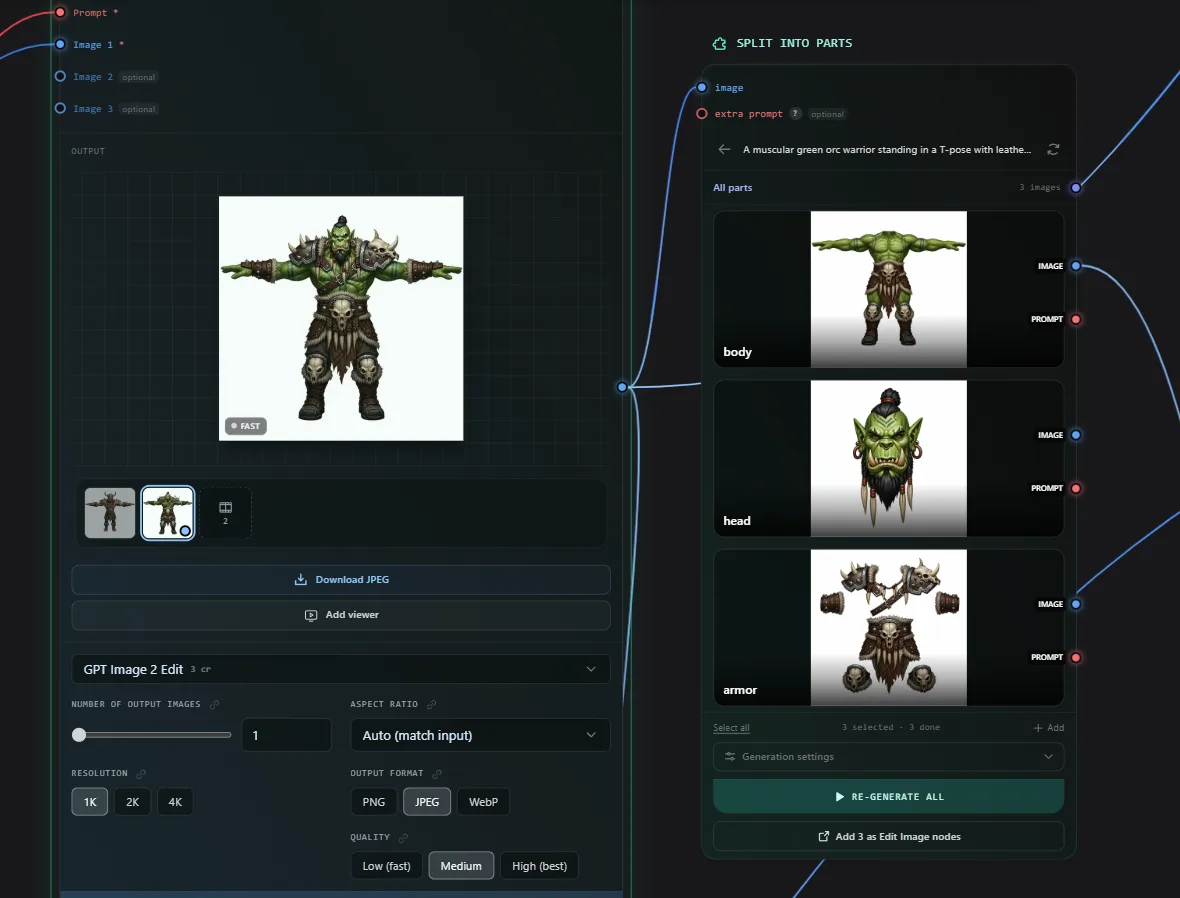Click the Add part button
The width and height of the screenshot is (1180, 898).
point(1048,728)
